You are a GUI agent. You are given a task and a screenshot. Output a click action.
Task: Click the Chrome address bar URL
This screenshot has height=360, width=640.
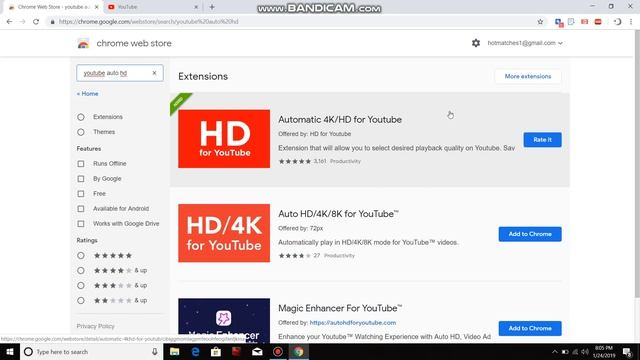click(148, 22)
